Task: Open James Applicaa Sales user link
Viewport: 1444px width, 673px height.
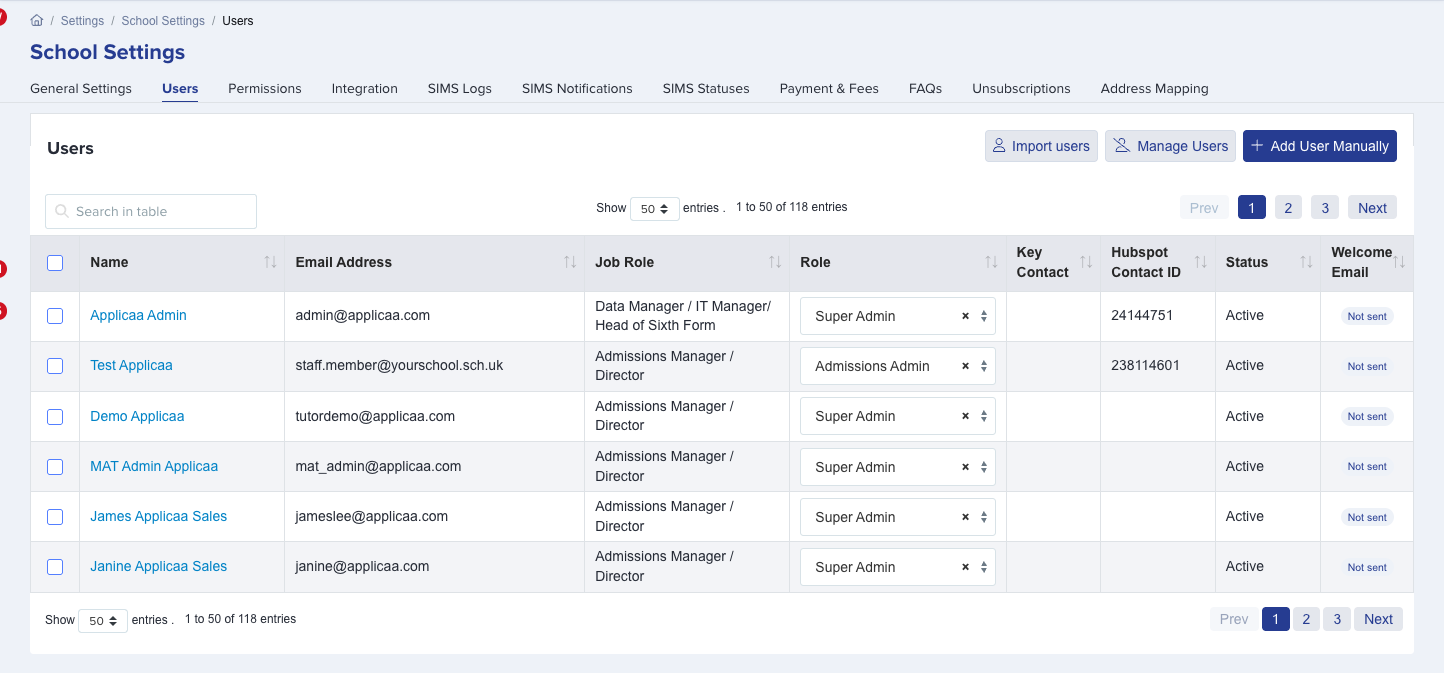Action: click(158, 516)
